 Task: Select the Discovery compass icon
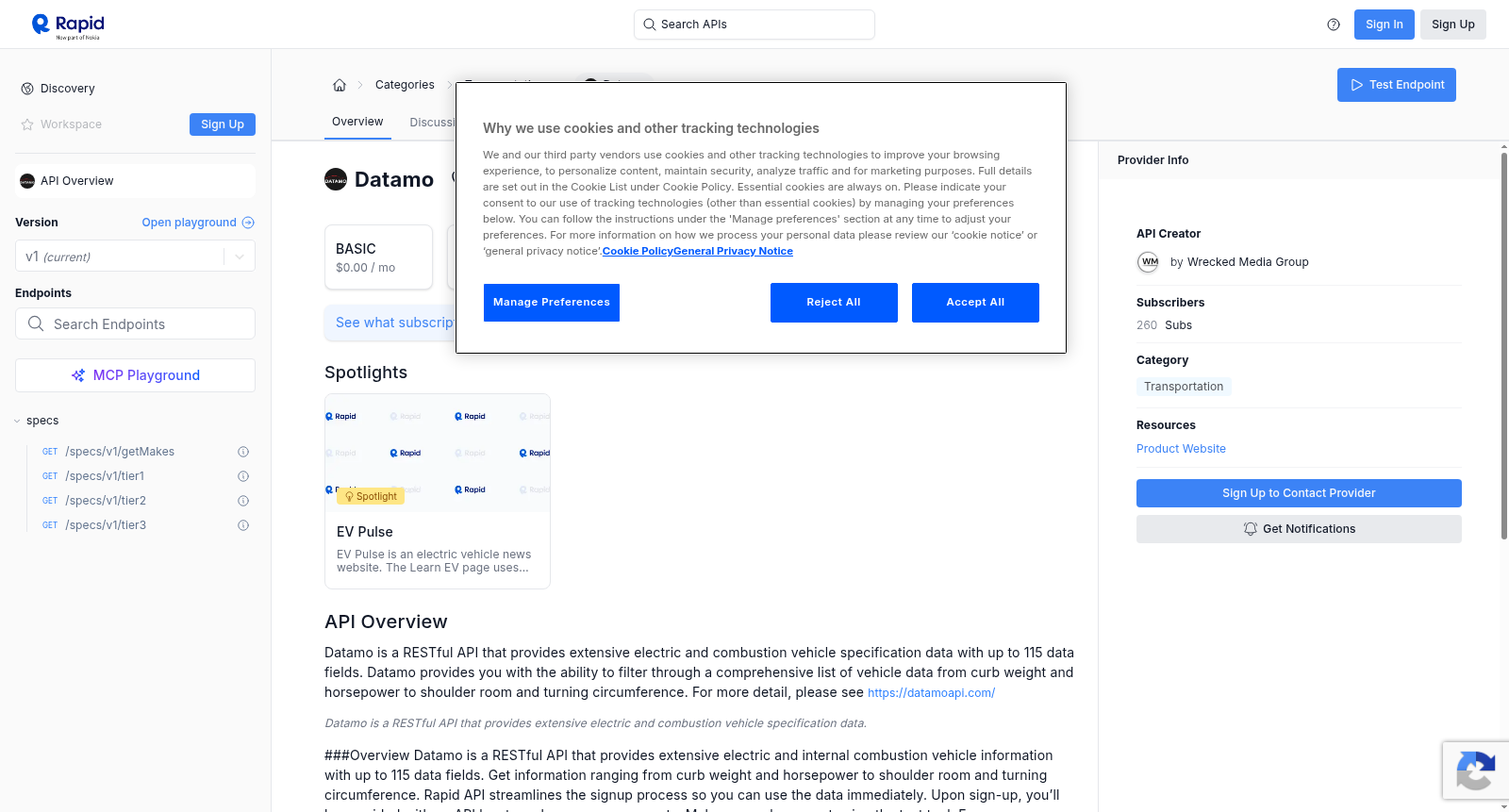pyautogui.click(x=27, y=89)
